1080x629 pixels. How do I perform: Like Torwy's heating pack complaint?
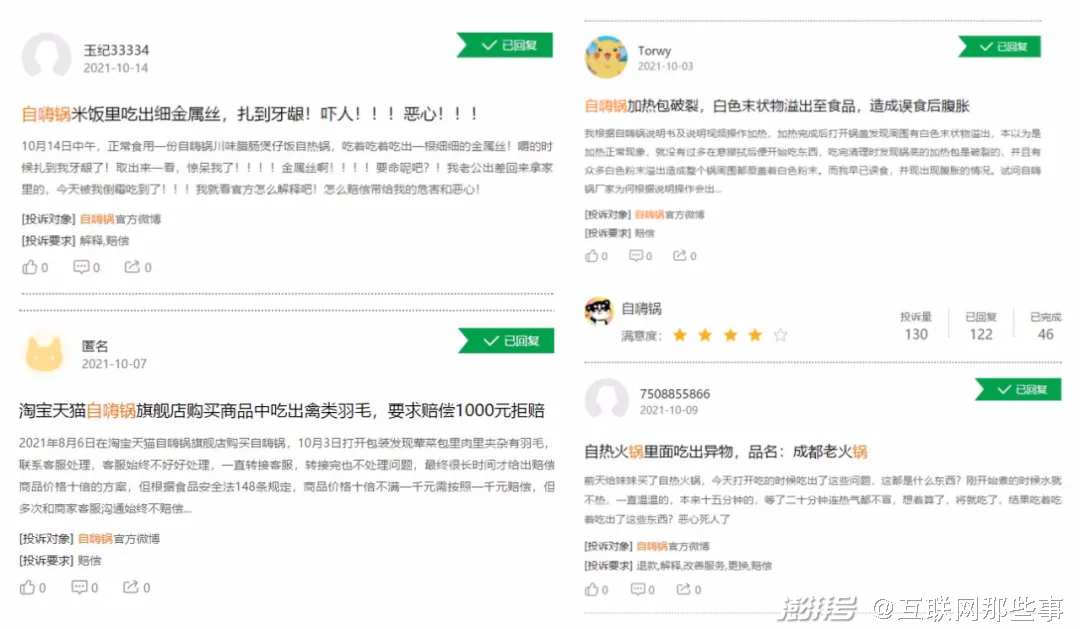tap(592, 256)
